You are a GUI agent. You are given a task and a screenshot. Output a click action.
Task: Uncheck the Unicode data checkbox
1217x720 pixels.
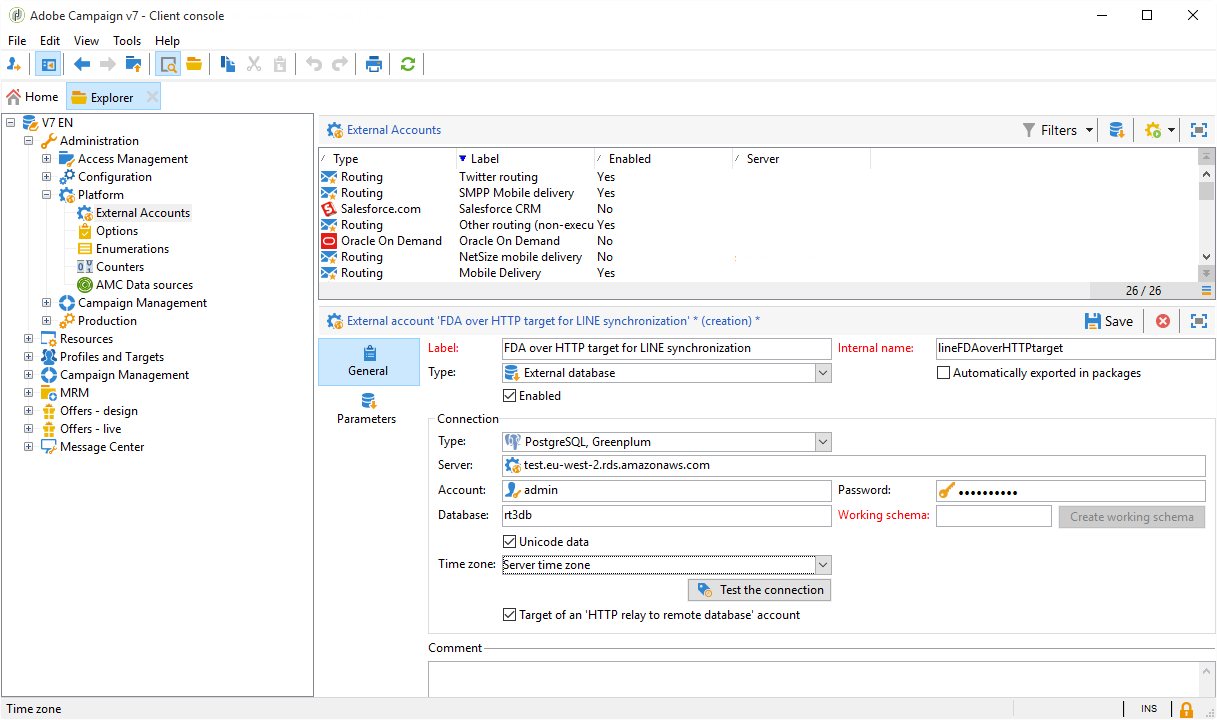[509, 542]
